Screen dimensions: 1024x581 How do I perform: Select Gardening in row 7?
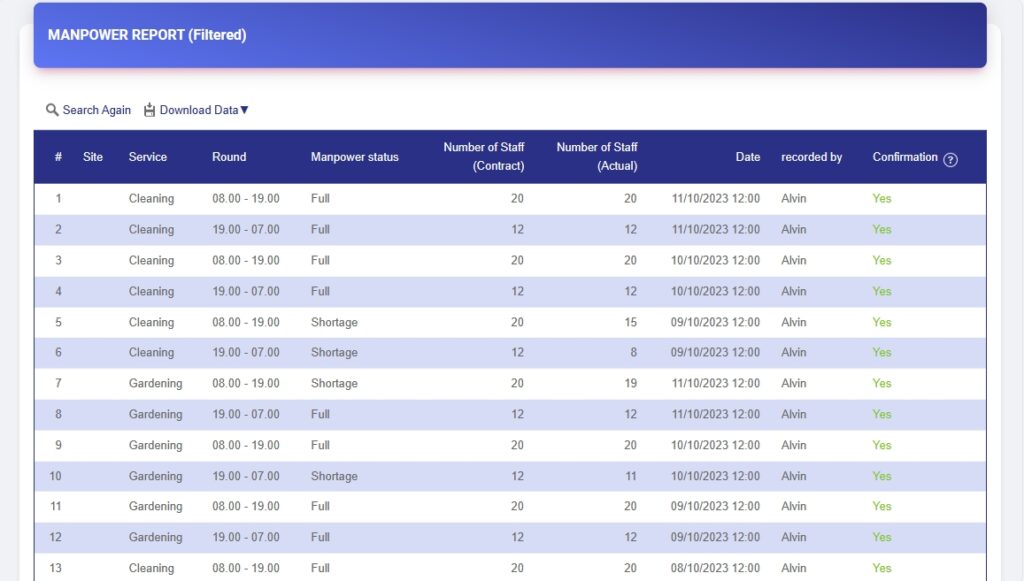(155, 383)
